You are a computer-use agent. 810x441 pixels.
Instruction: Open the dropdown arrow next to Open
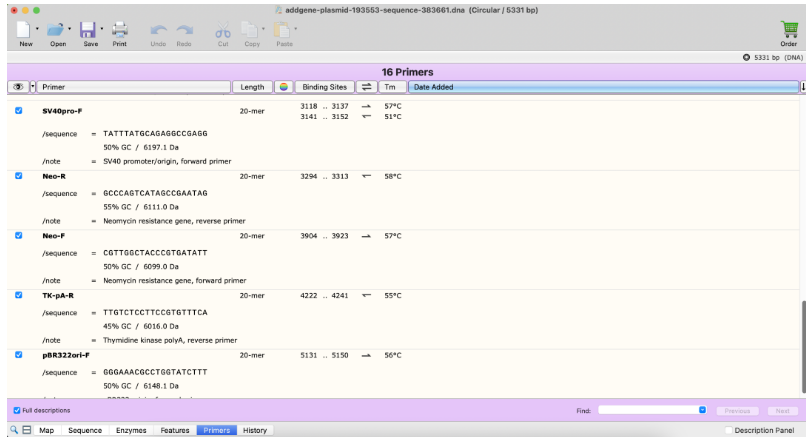(x=70, y=29)
